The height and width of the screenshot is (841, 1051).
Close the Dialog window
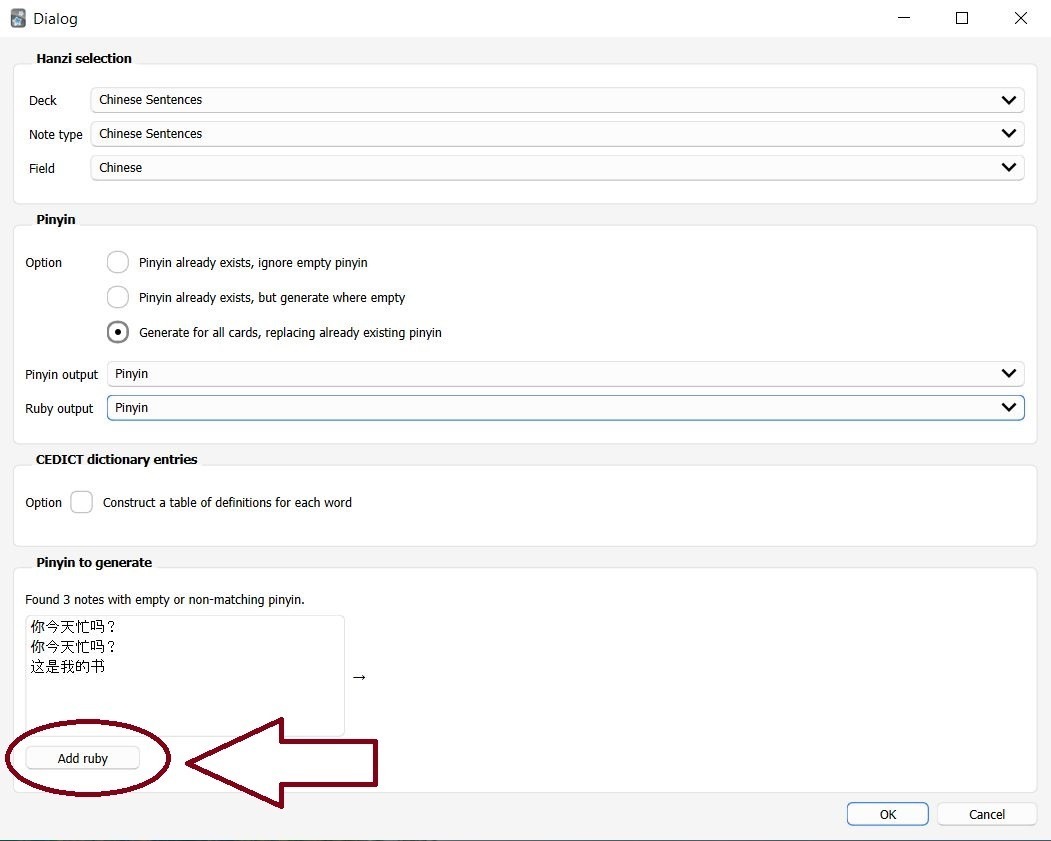pos(1020,18)
